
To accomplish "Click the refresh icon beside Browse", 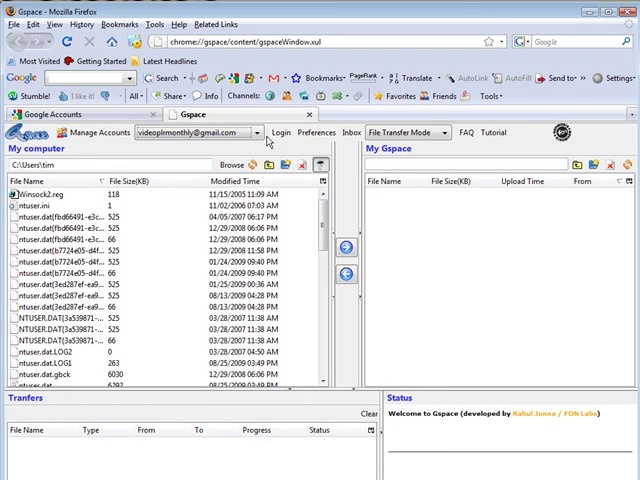I will coord(253,165).
